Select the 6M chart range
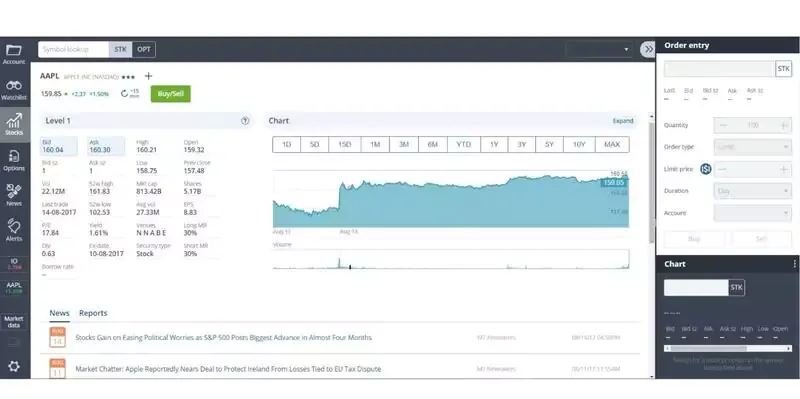Screen dimensions: 800x399 [433, 144]
